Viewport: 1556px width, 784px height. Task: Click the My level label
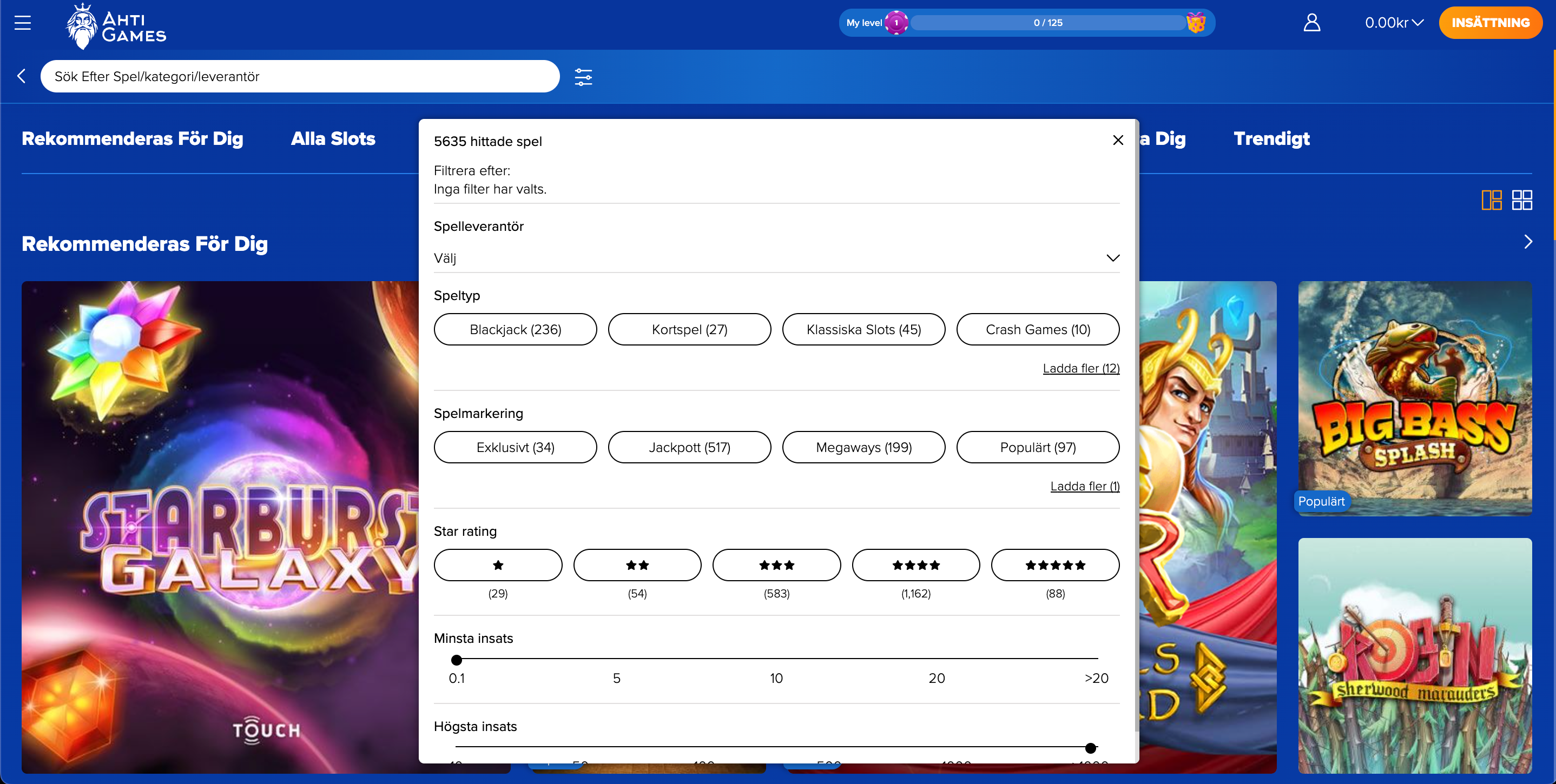(x=864, y=23)
